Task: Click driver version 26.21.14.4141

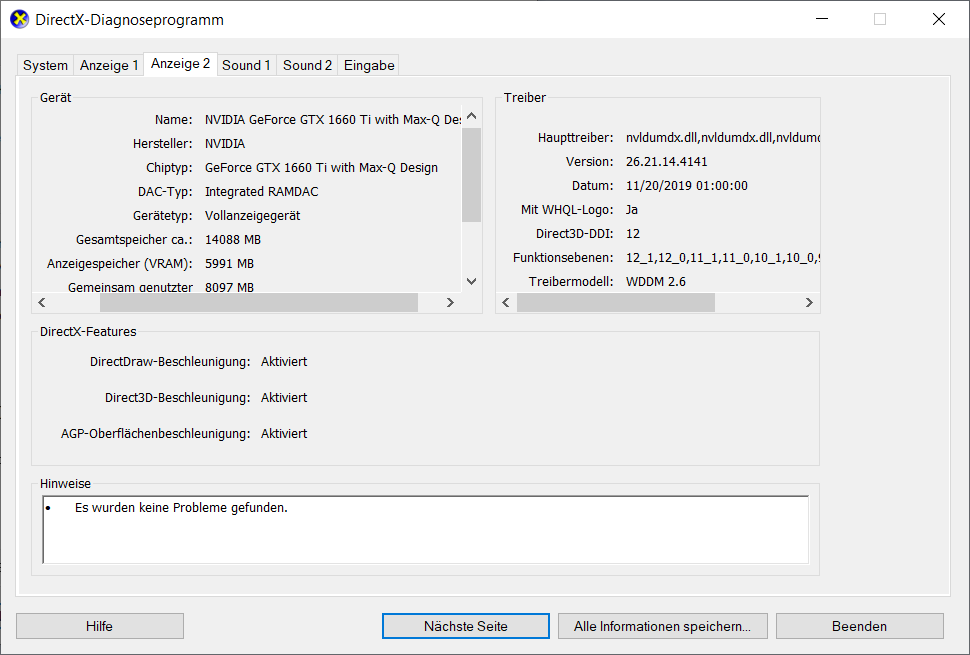Action: (666, 161)
